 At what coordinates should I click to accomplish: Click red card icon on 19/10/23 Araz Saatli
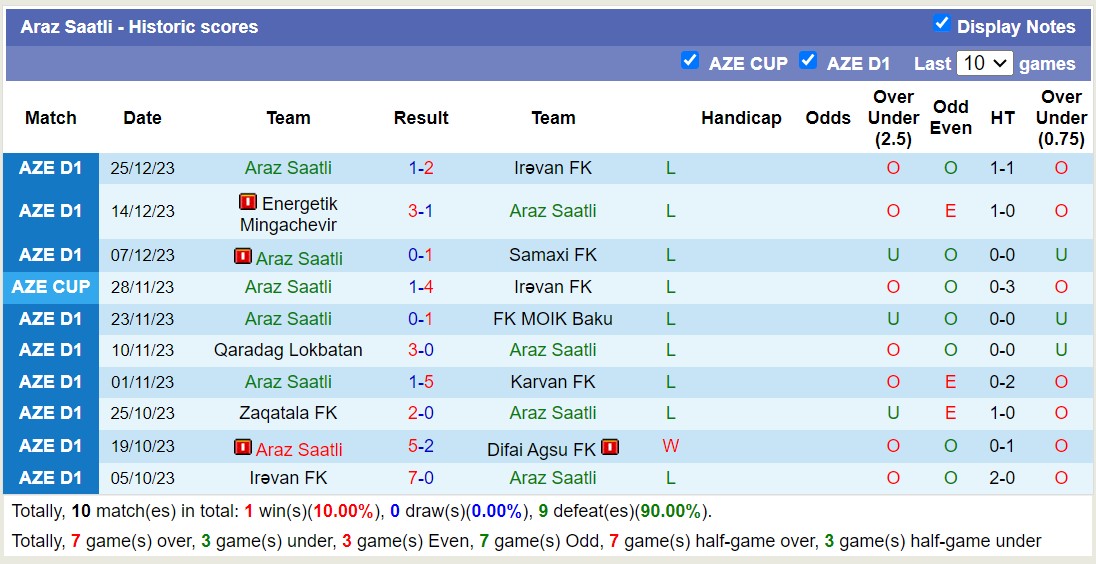(242, 447)
